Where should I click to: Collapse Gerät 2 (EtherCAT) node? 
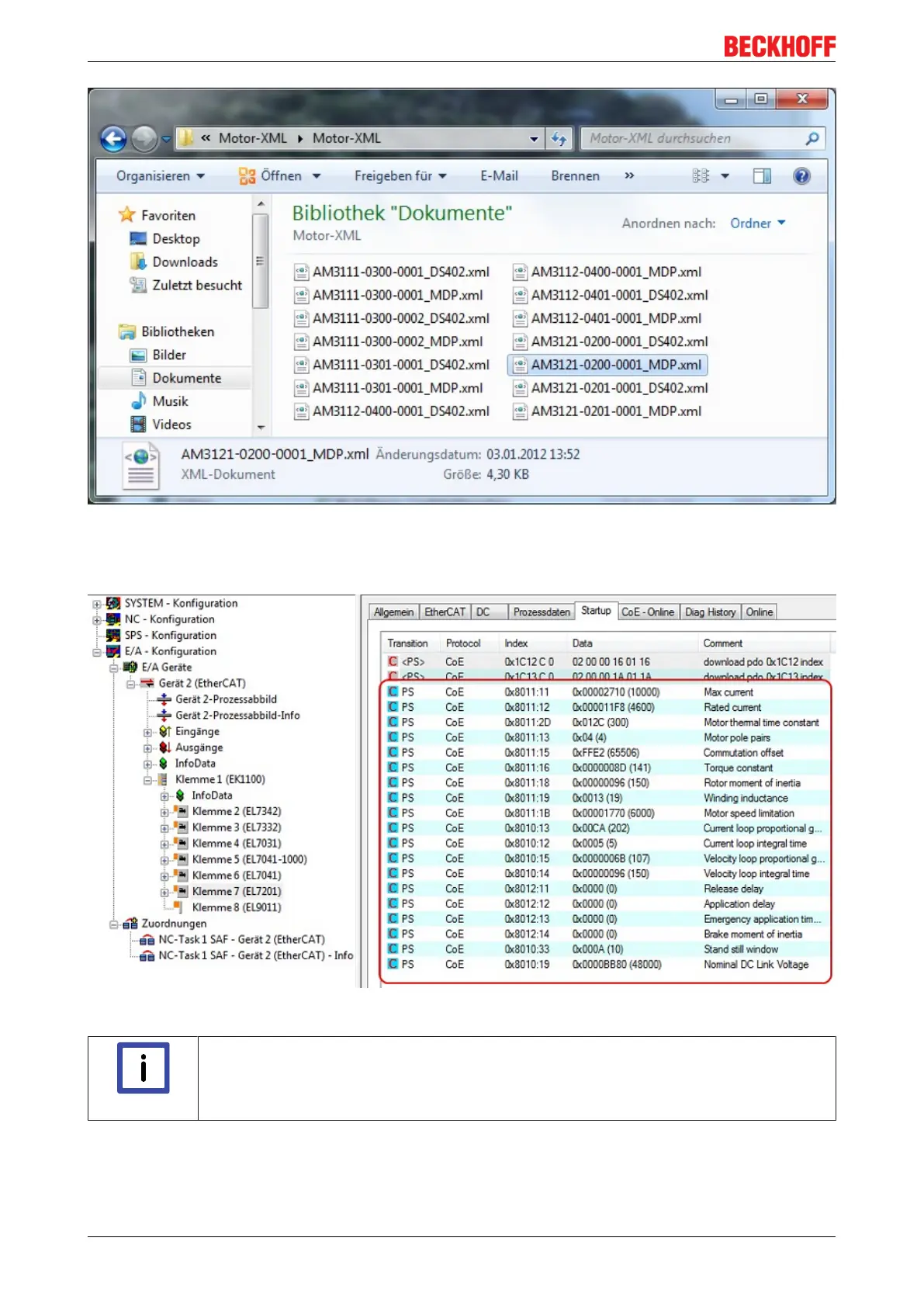point(130,684)
